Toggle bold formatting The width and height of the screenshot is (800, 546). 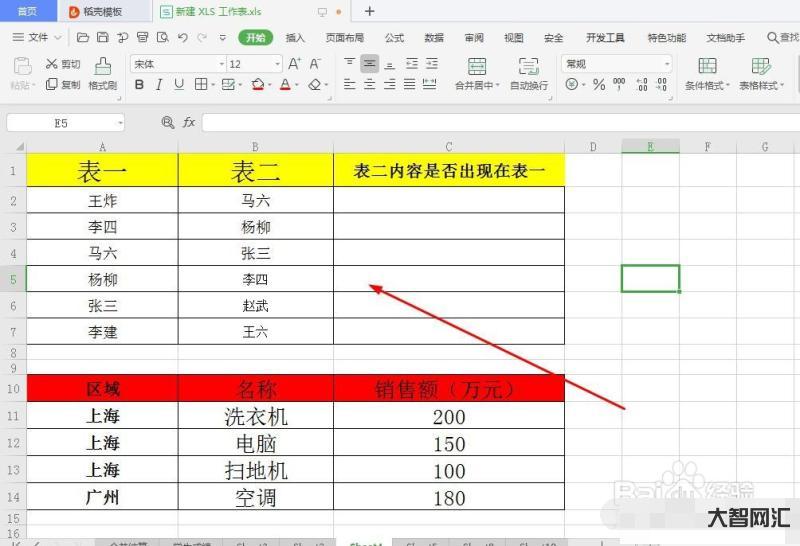click(140, 85)
